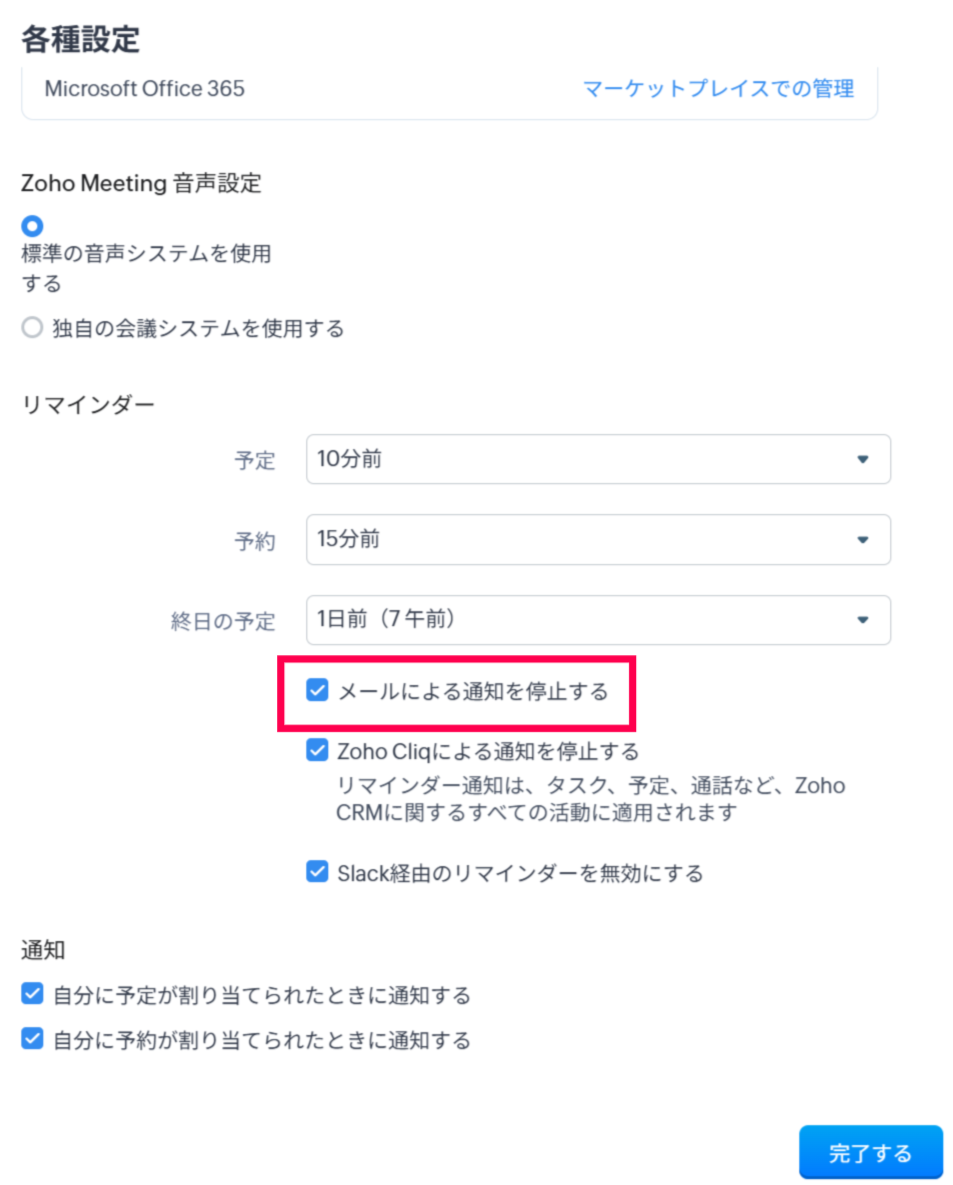Uncheck メールによる通知を停止する checkbox

click(x=317, y=690)
